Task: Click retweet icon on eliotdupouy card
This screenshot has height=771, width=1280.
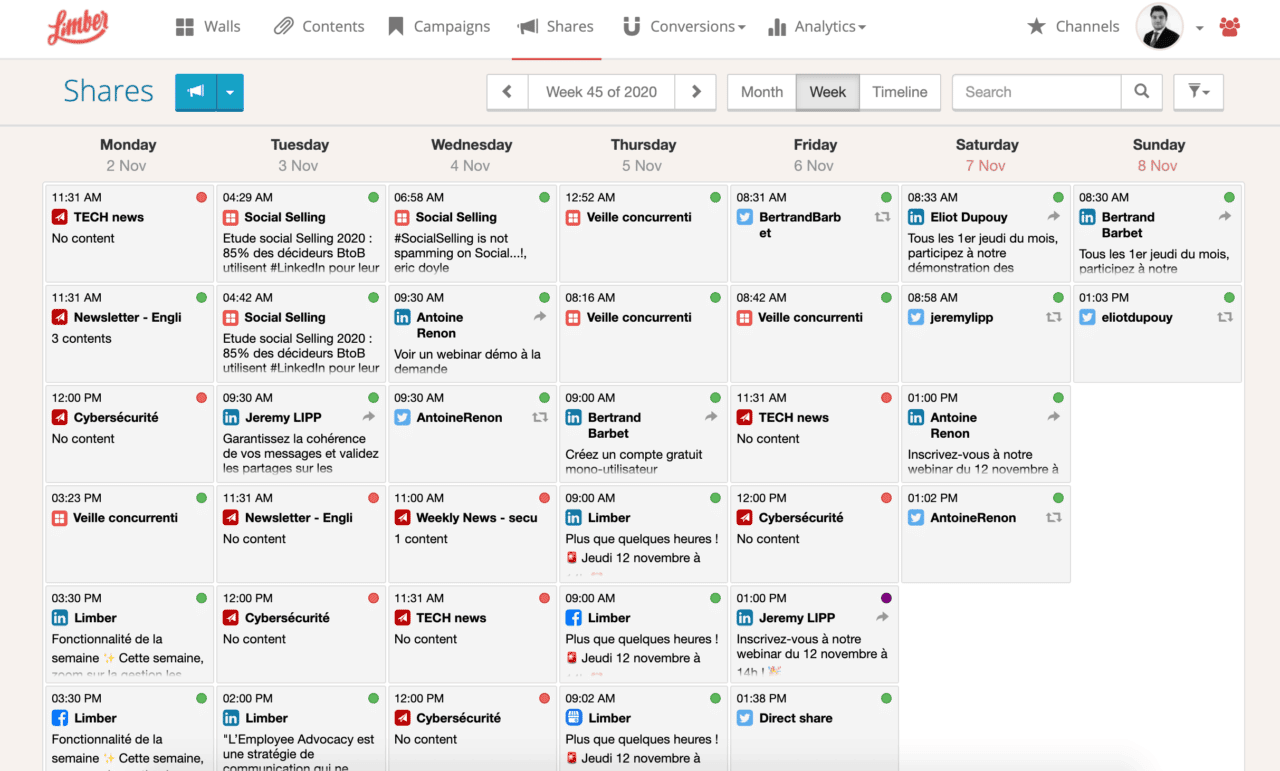Action: click(x=1225, y=317)
